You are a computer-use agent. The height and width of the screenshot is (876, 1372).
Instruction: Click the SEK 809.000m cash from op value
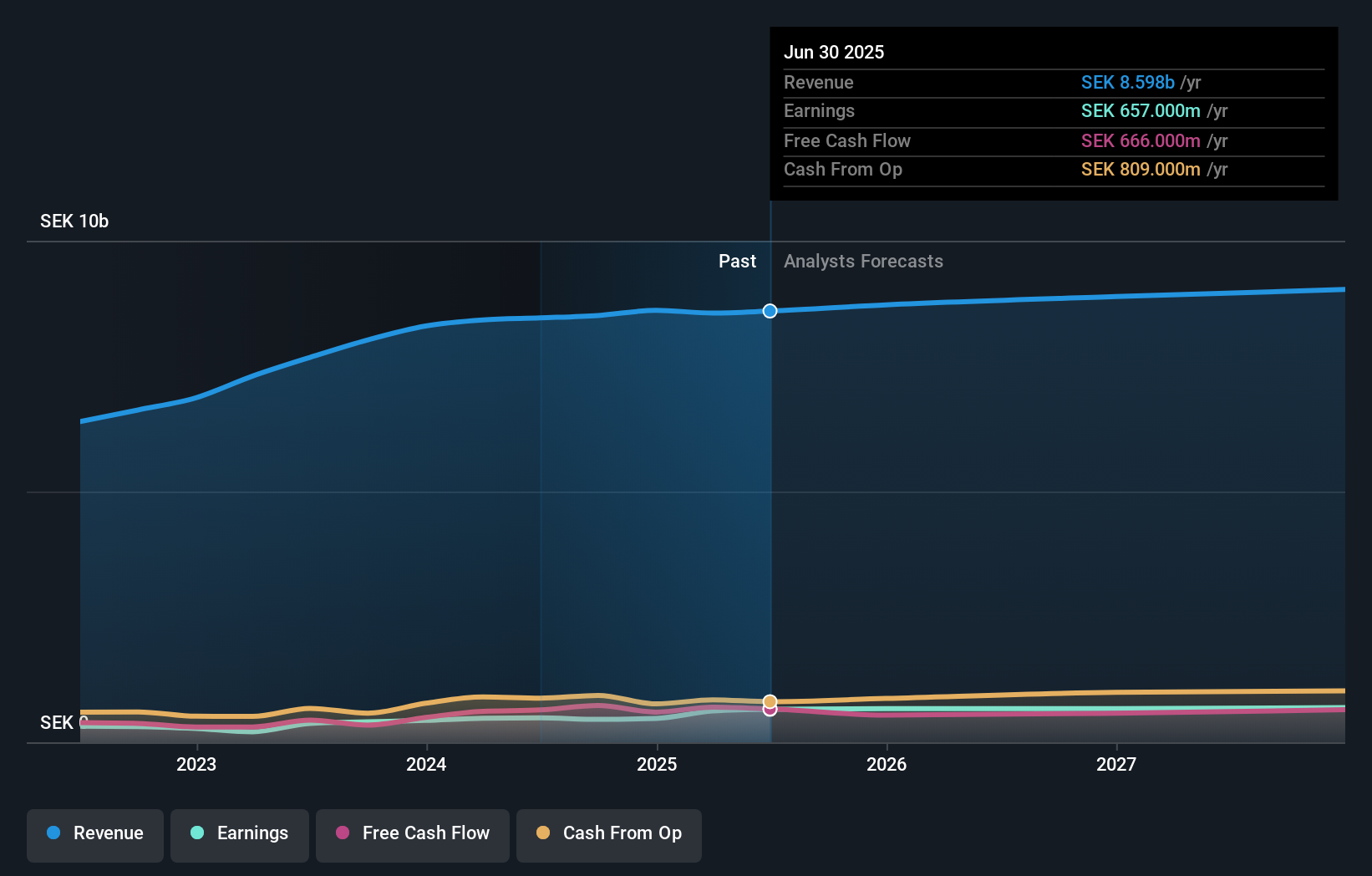[x=1141, y=169]
